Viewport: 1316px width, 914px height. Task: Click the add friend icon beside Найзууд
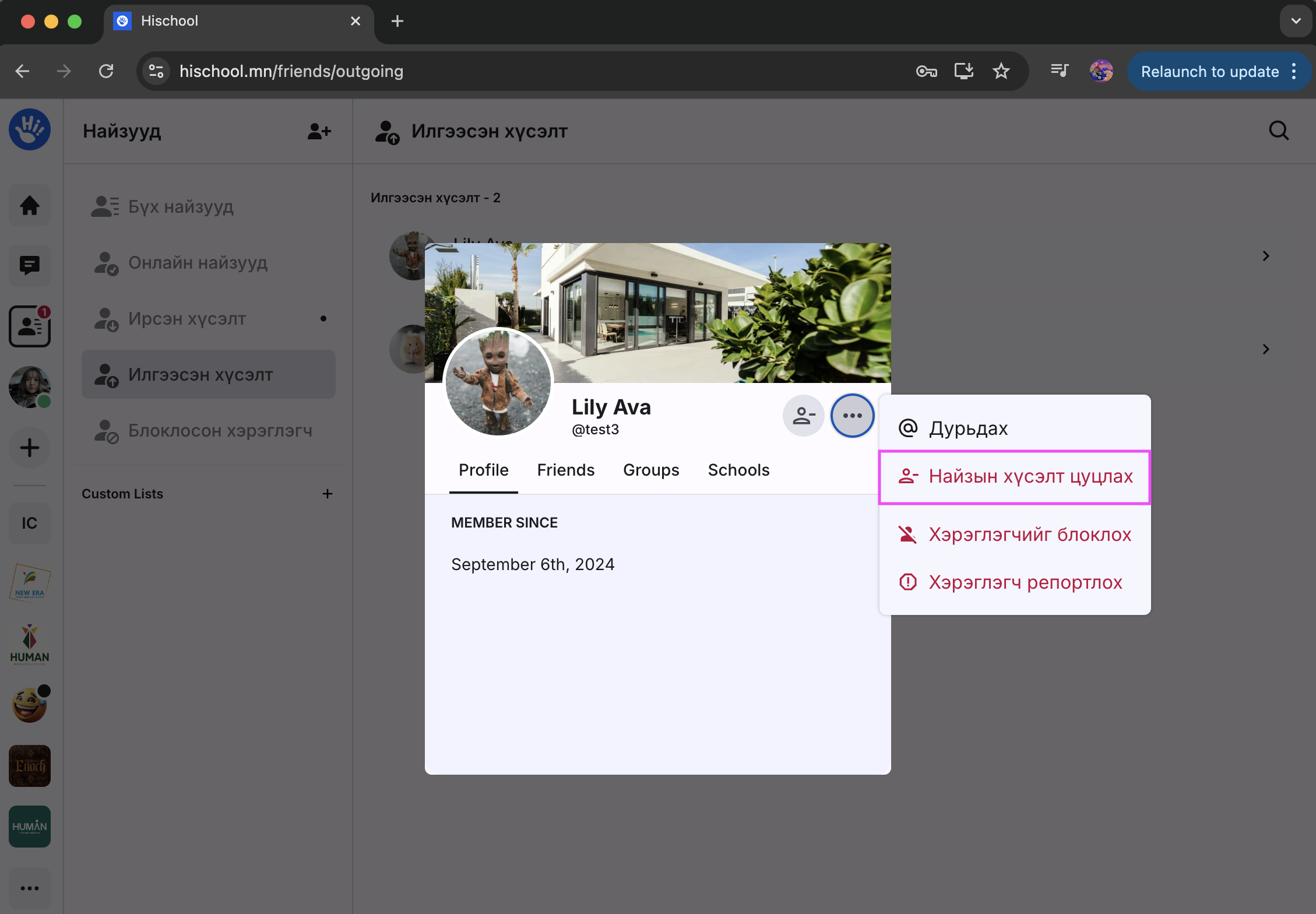point(319,131)
